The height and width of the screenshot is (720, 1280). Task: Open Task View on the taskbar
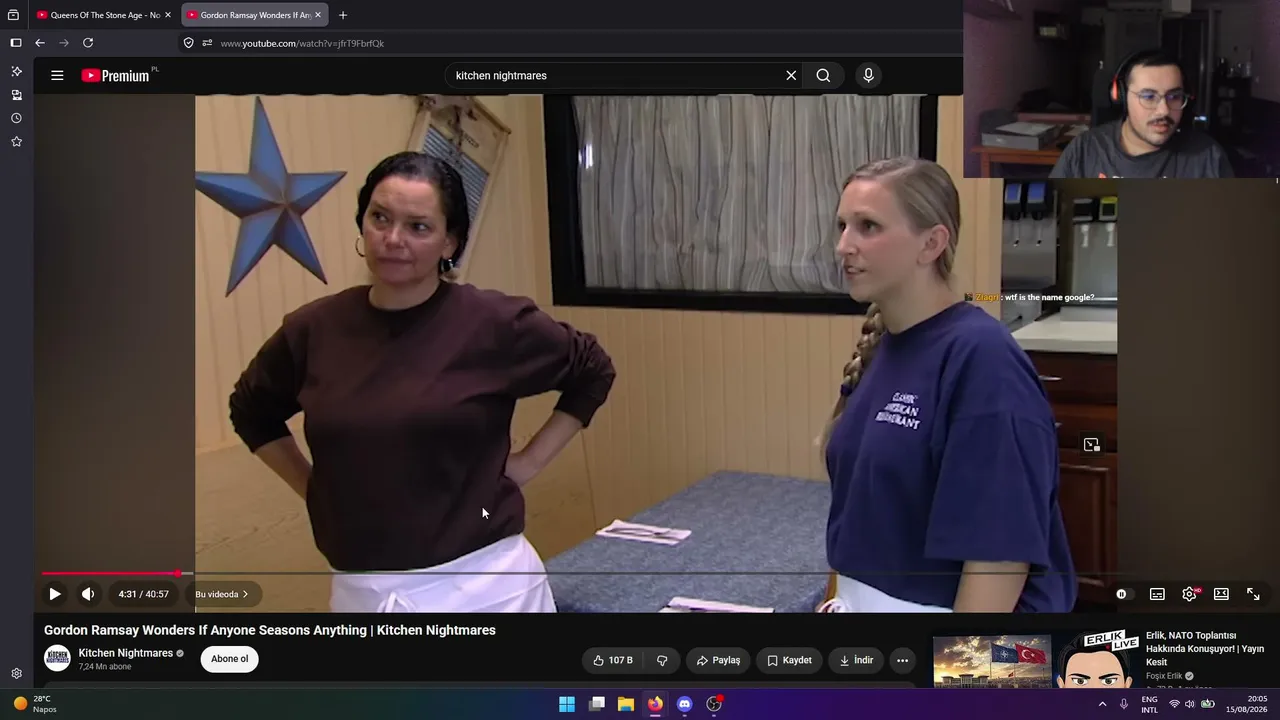click(x=597, y=704)
